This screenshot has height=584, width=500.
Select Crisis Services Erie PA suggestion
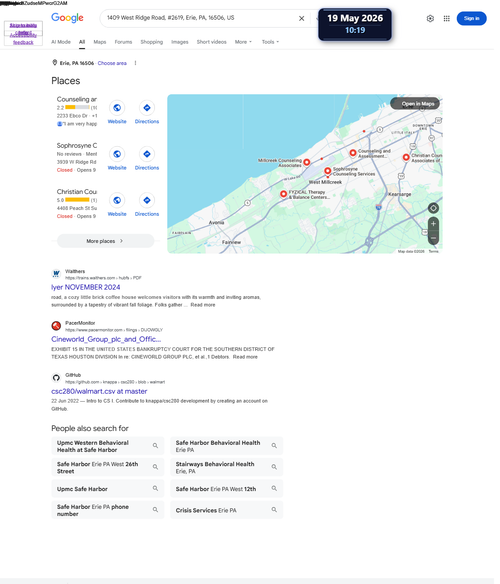[227, 510]
